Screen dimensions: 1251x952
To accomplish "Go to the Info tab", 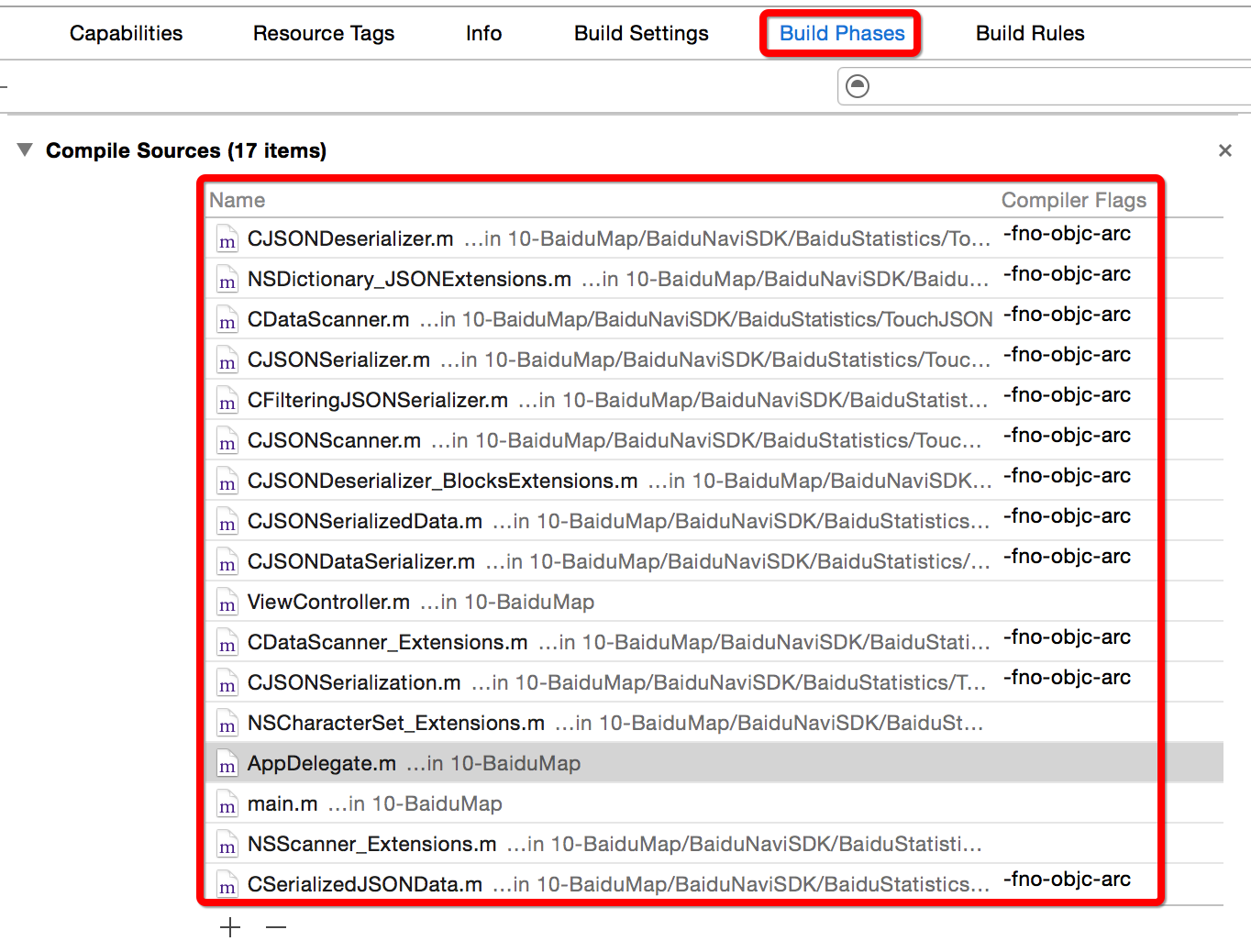I will click(483, 34).
